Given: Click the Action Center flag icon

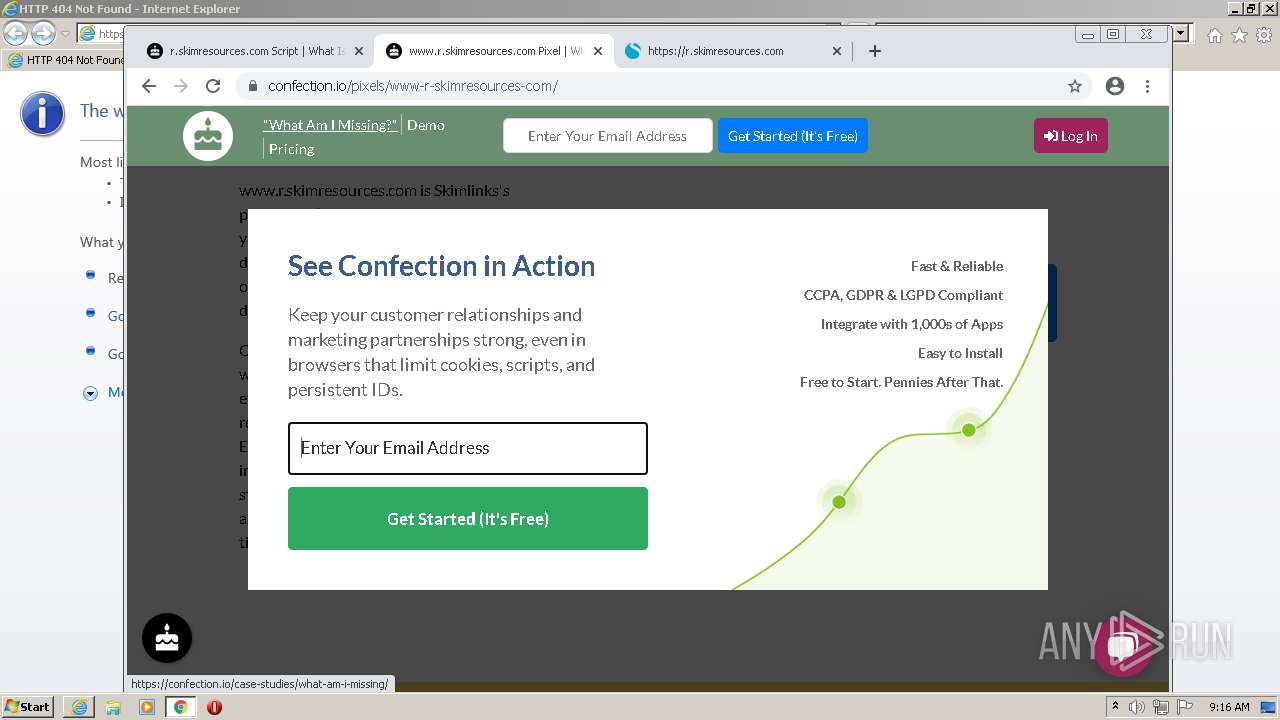Looking at the screenshot, I should (1185, 707).
